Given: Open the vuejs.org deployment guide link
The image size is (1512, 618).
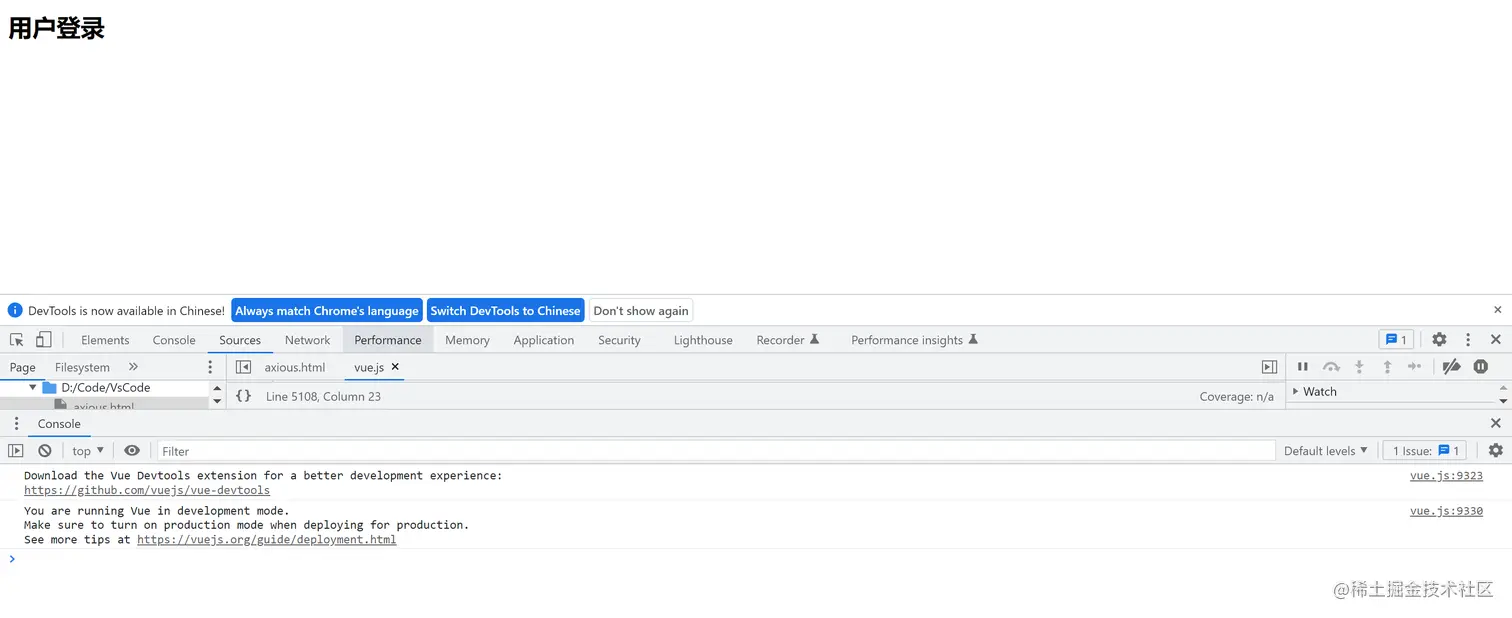Looking at the screenshot, I should tap(266, 540).
